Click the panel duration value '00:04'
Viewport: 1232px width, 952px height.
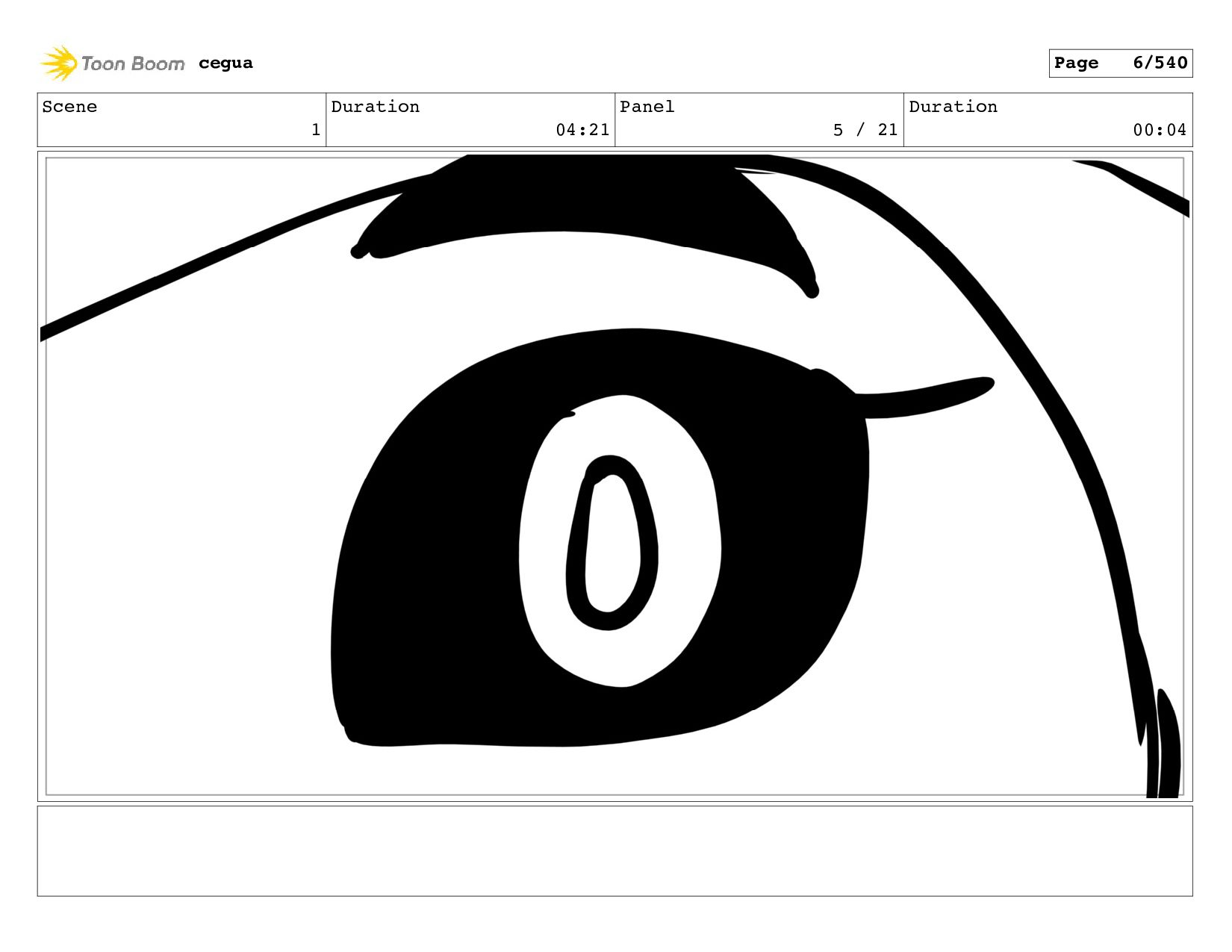[x=1160, y=130]
